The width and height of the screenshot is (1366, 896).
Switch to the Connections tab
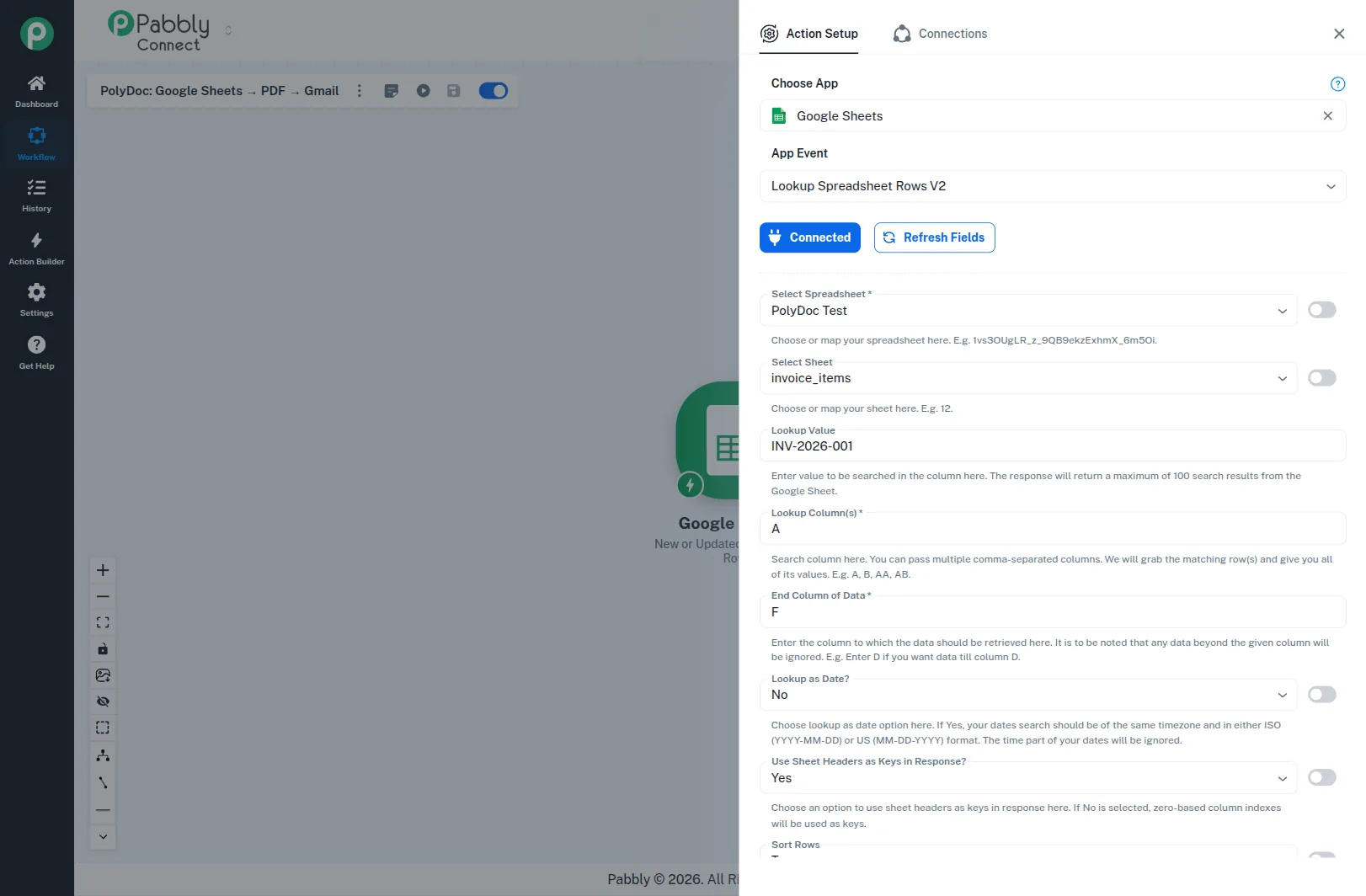[x=940, y=34]
